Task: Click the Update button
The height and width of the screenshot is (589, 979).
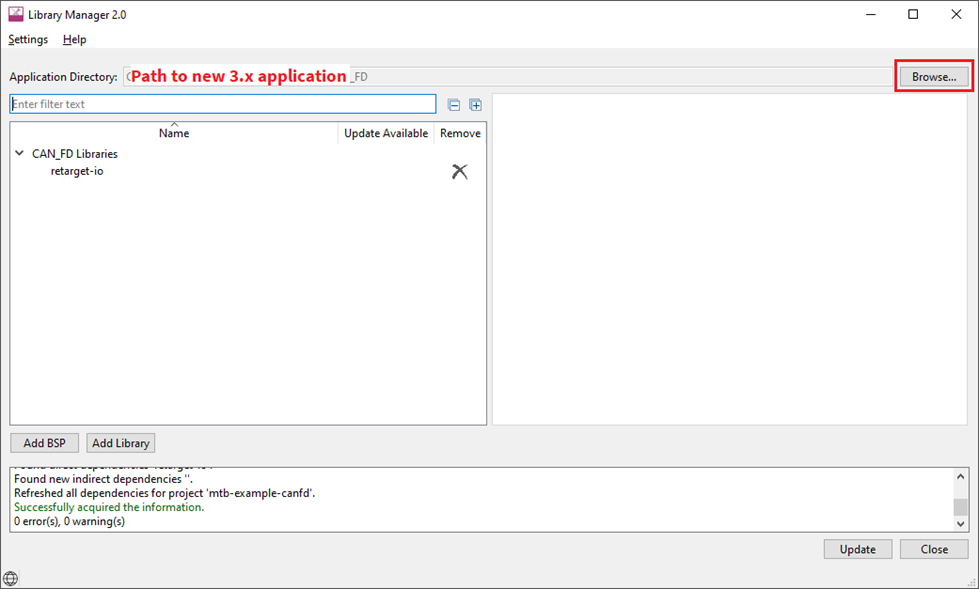Action: 857,548
